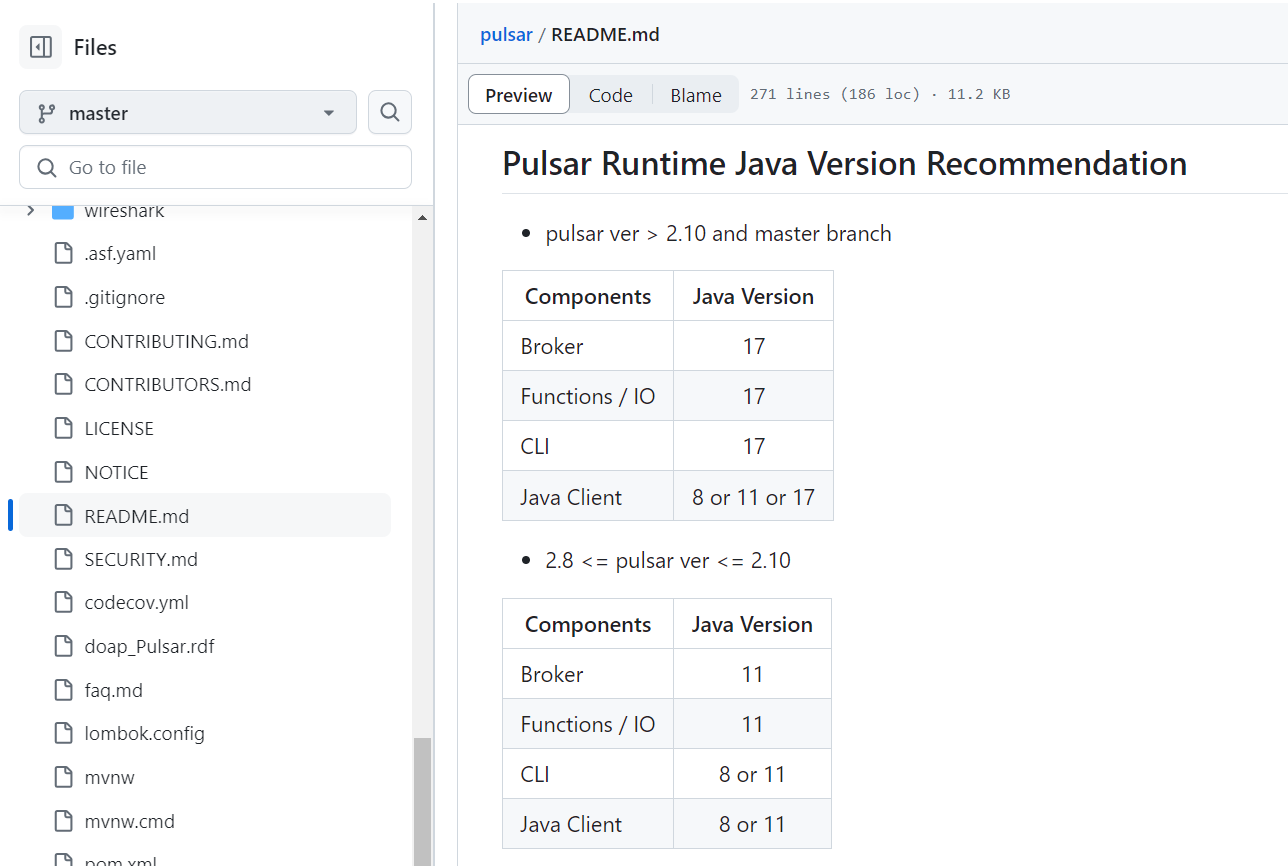Open CONTRIBUTORS.md in file tree
Screen dimensions: 1288x866
(x=168, y=385)
